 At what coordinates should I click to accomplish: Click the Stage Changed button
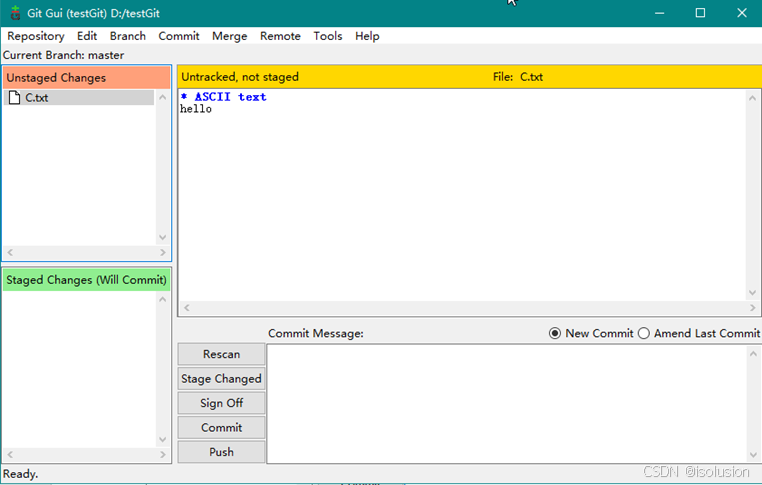[221, 379]
